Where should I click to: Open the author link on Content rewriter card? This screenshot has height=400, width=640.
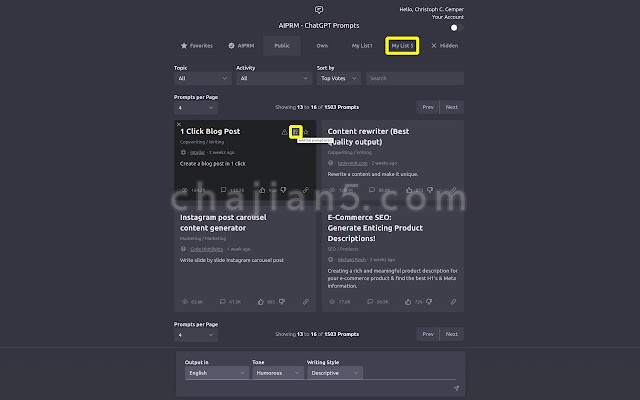[352, 163]
